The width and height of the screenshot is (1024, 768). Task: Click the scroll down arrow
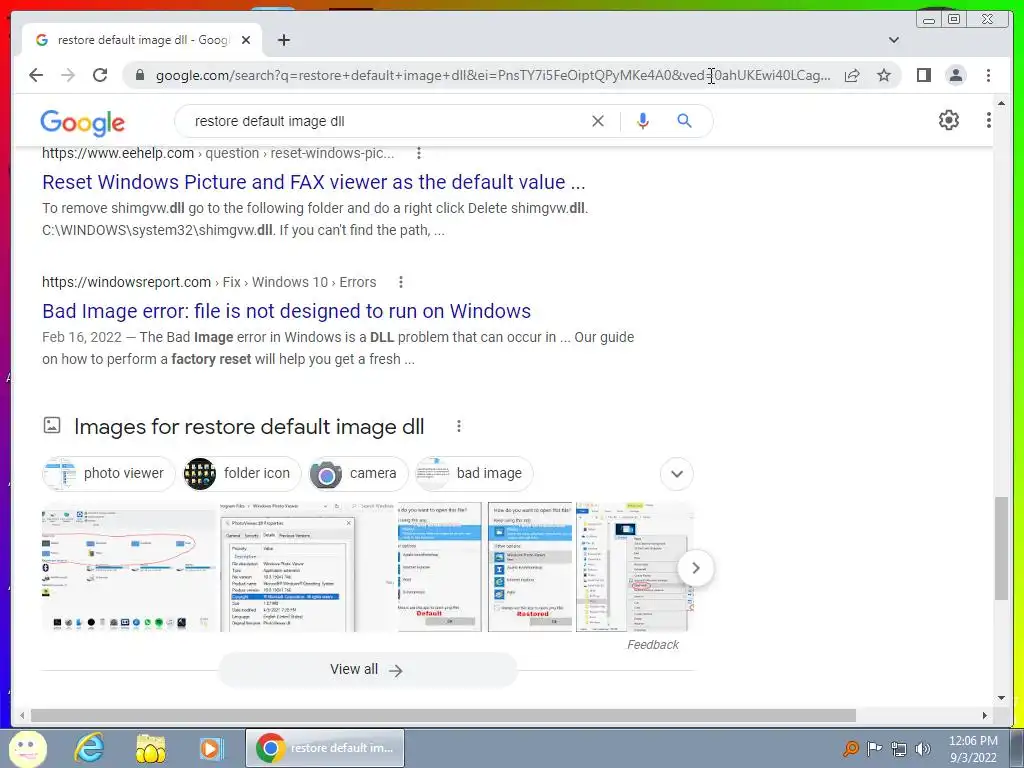coord(1001,698)
